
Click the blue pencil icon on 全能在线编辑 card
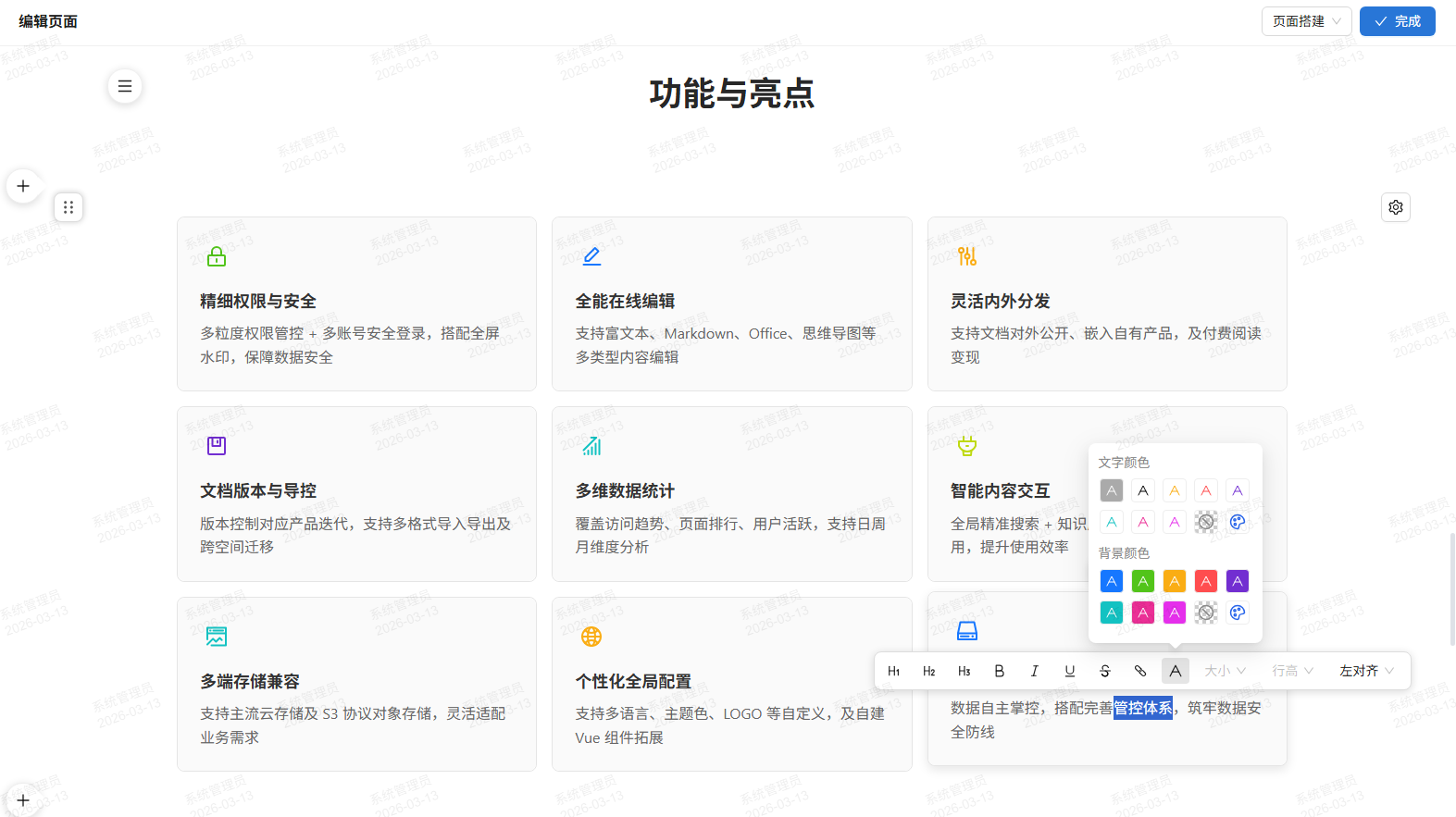point(591,256)
